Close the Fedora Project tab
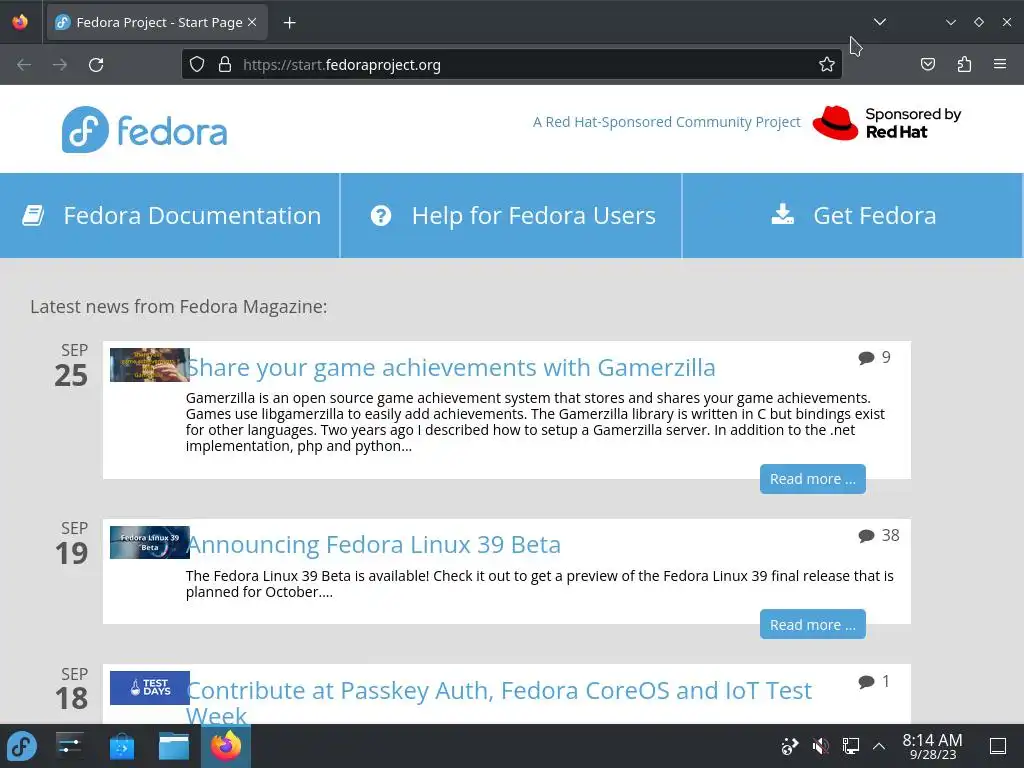Viewport: 1024px width, 768px height. tap(252, 22)
